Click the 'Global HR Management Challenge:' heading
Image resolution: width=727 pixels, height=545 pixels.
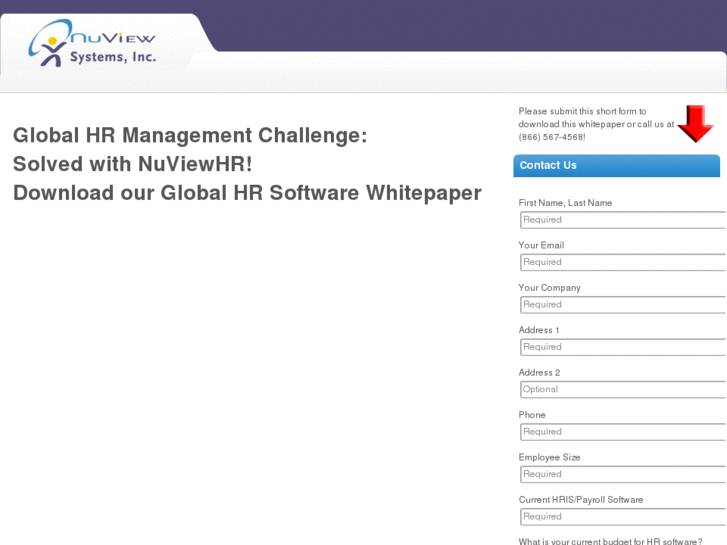pyautogui.click(x=190, y=135)
